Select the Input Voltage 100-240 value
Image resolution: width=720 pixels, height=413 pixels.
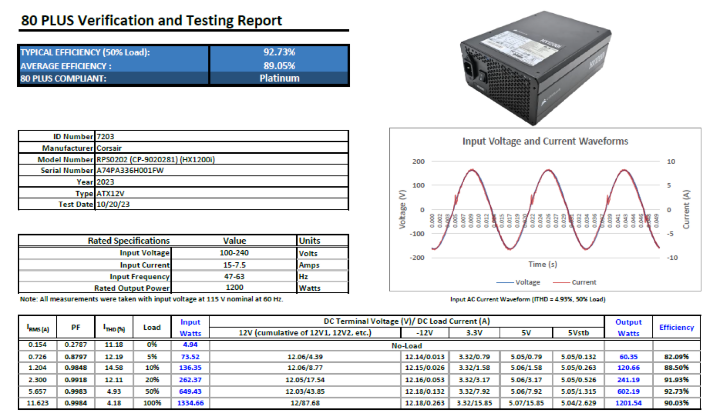tap(234, 251)
